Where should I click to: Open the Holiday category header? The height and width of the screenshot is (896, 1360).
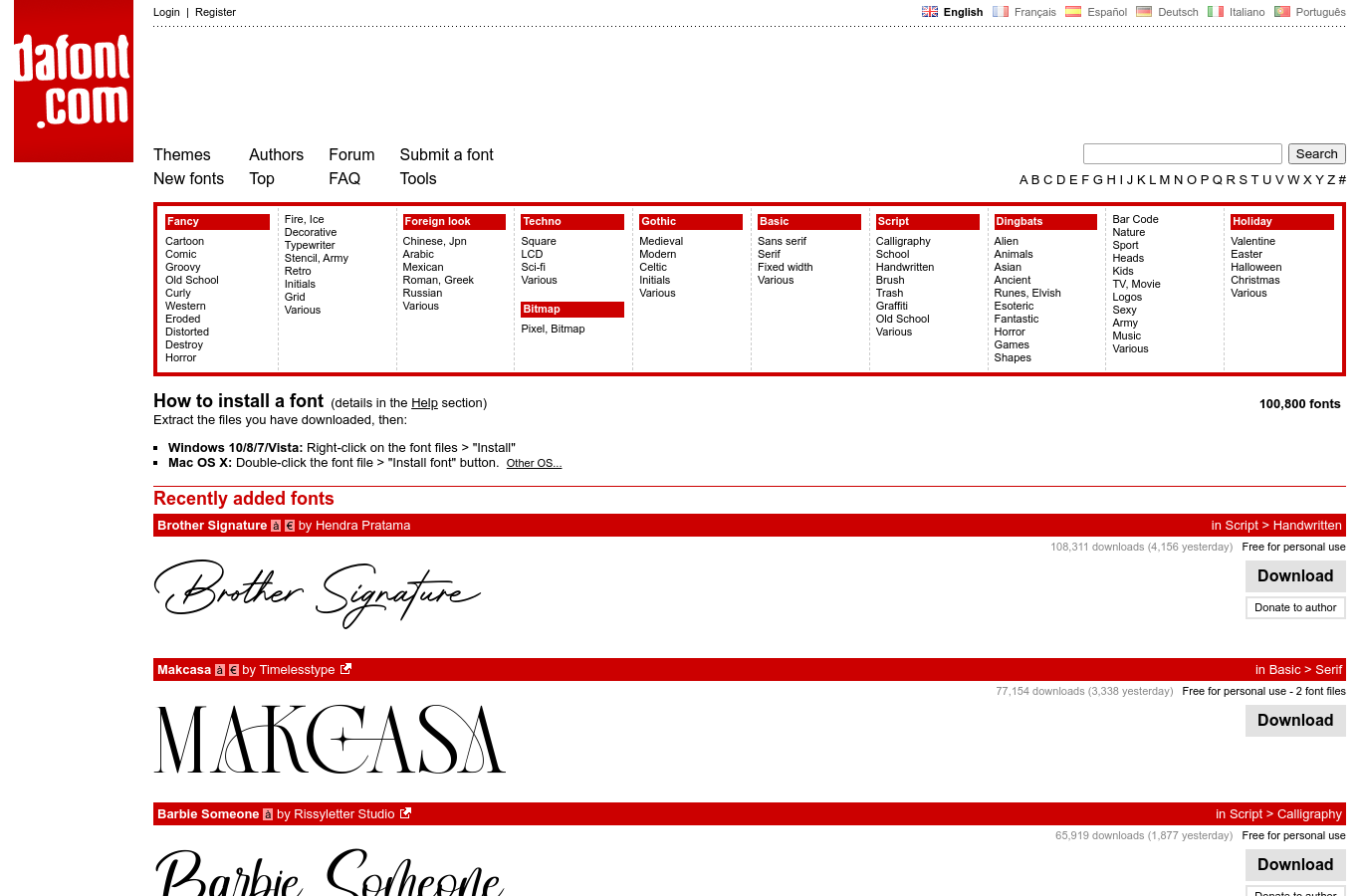point(1282,222)
